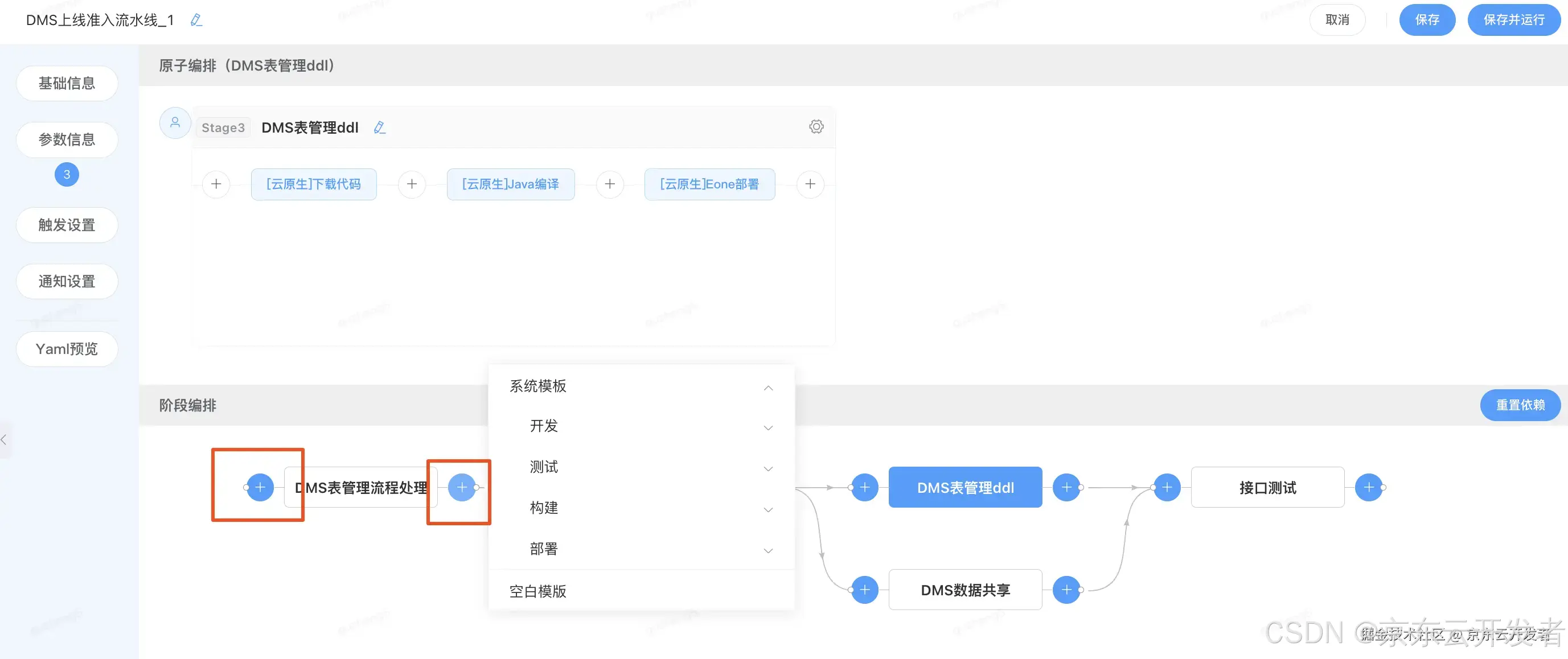Expand the 开发 template category
The width and height of the screenshot is (1568, 659).
768,428
